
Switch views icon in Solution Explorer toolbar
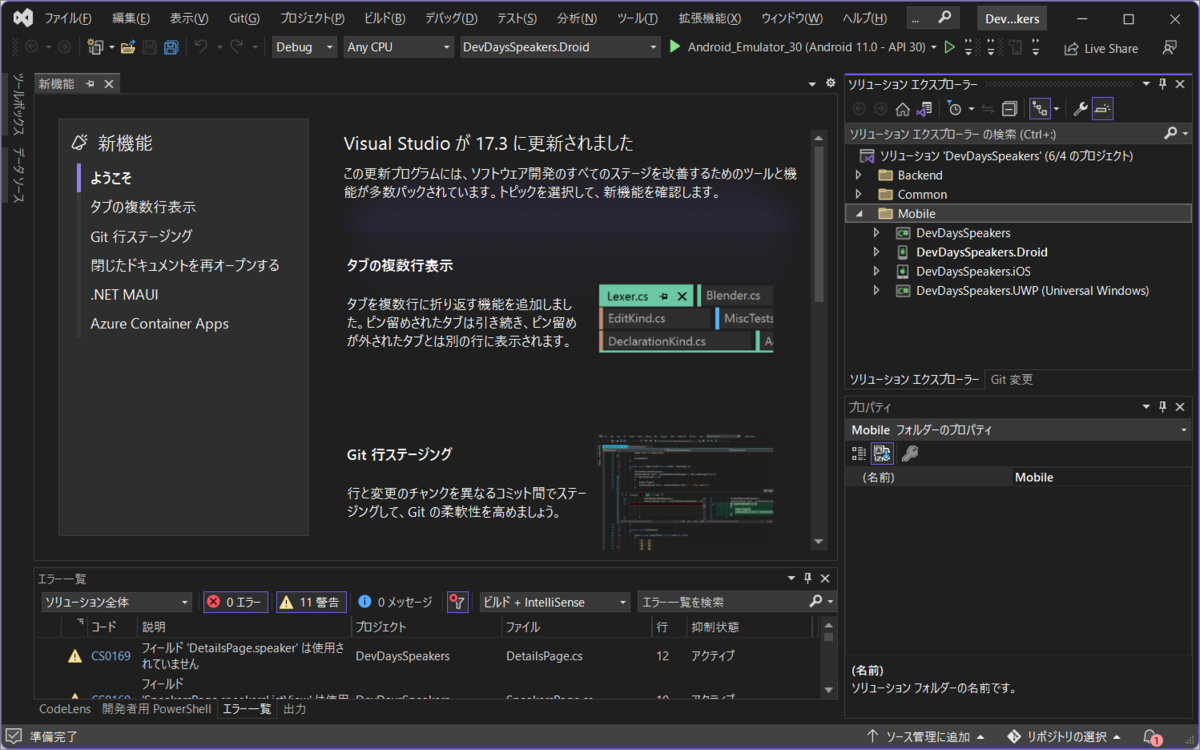[x=925, y=108]
